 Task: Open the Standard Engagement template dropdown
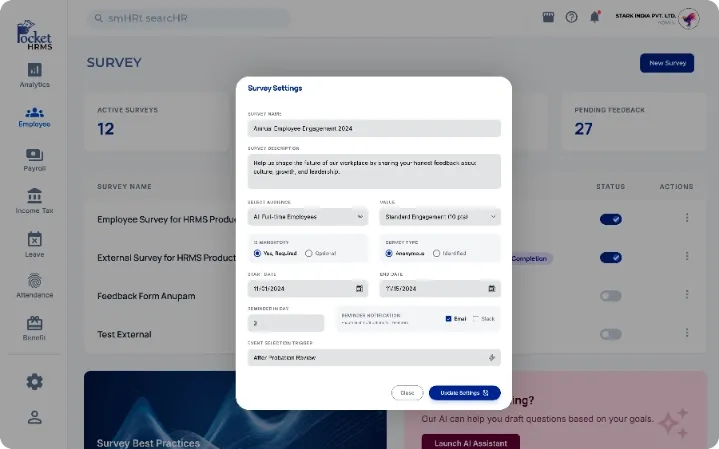[440, 216]
